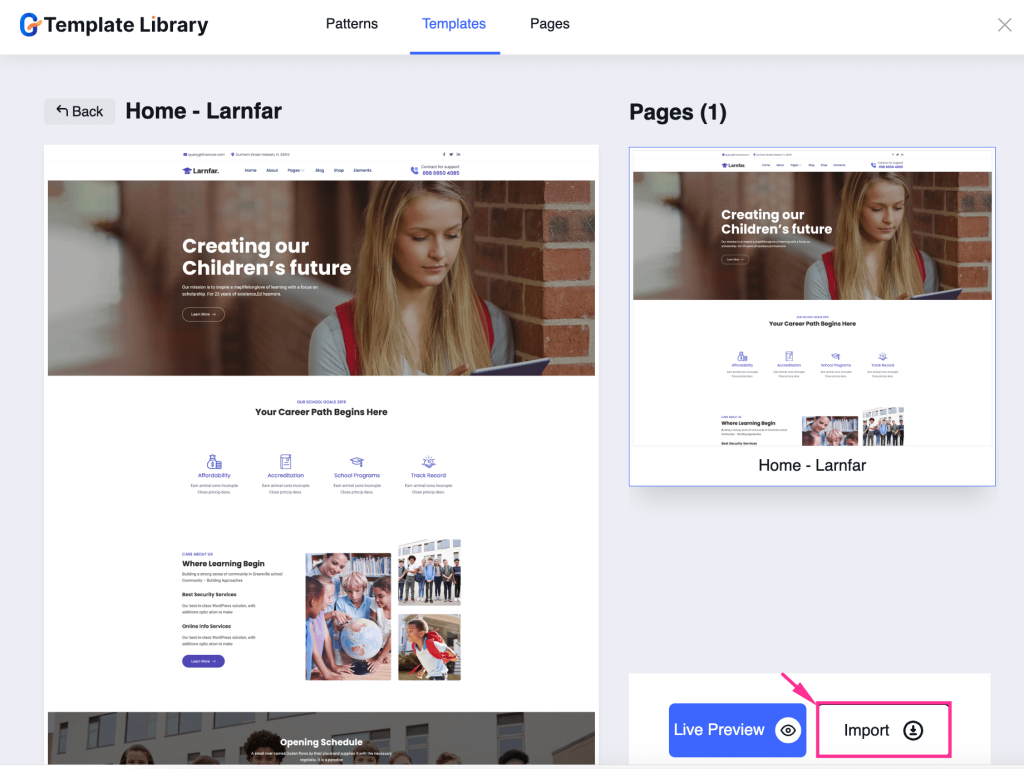Click the Accreditation ribbon icon in the preview

[x=286, y=460]
